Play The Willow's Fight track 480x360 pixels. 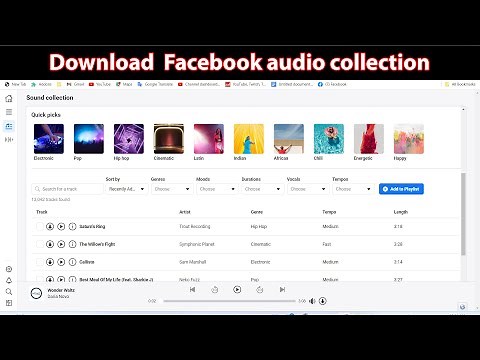61,244
